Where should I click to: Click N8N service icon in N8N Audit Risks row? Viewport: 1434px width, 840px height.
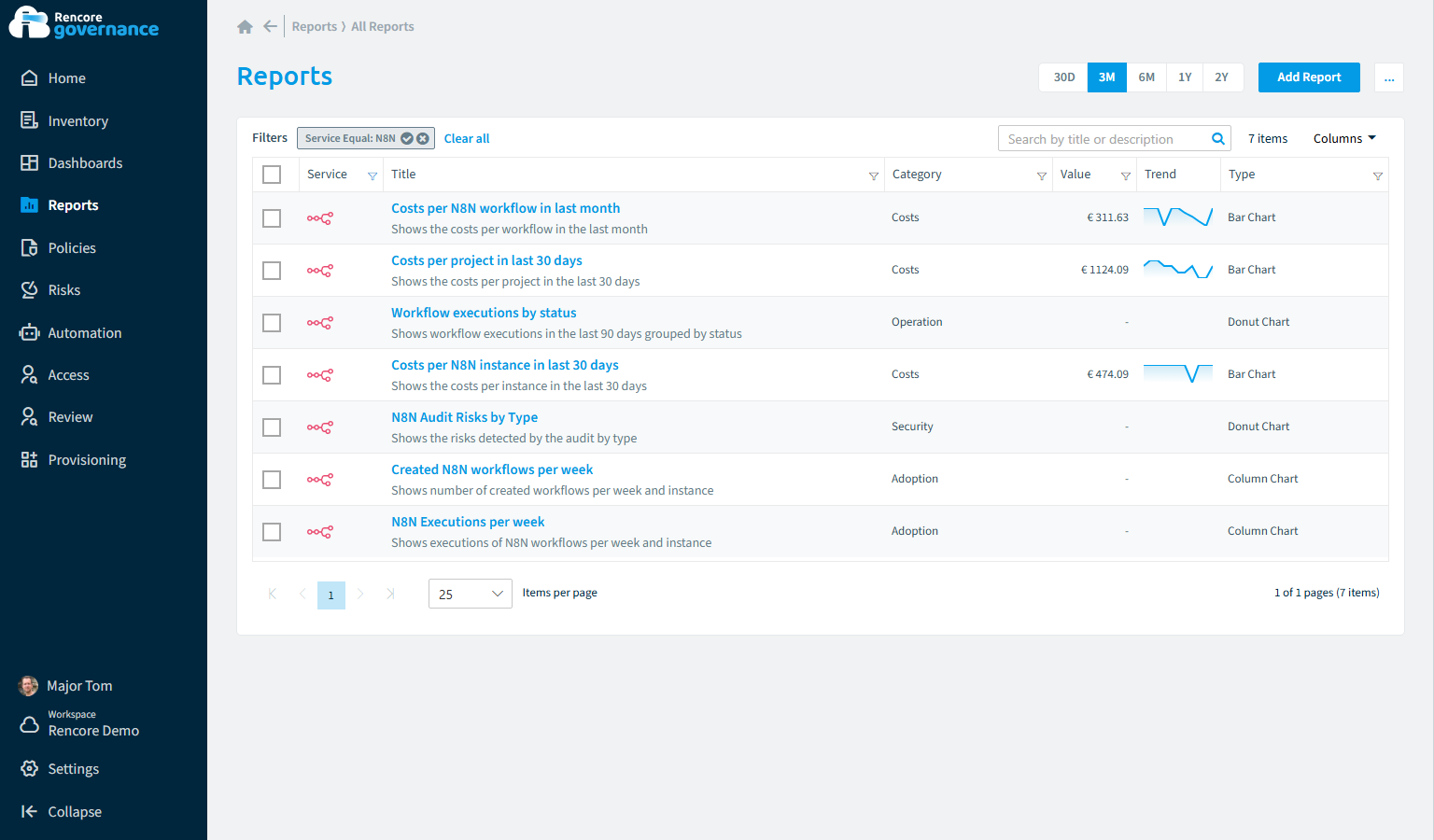click(x=320, y=427)
